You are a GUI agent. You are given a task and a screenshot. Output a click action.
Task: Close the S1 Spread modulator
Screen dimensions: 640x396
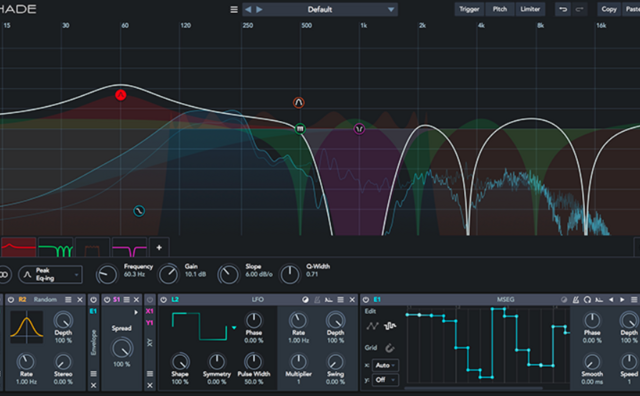tap(137, 300)
